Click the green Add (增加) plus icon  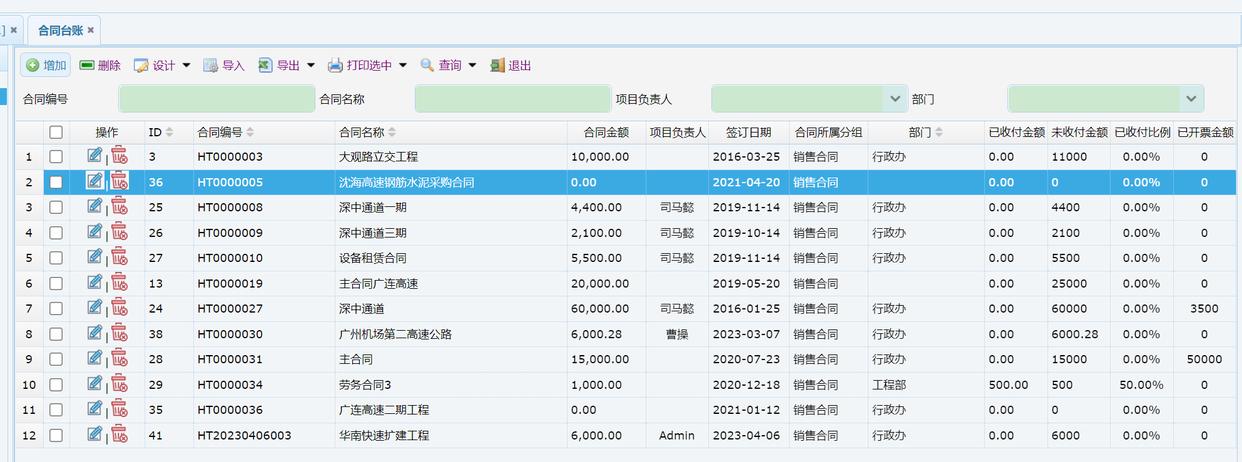[33, 66]
